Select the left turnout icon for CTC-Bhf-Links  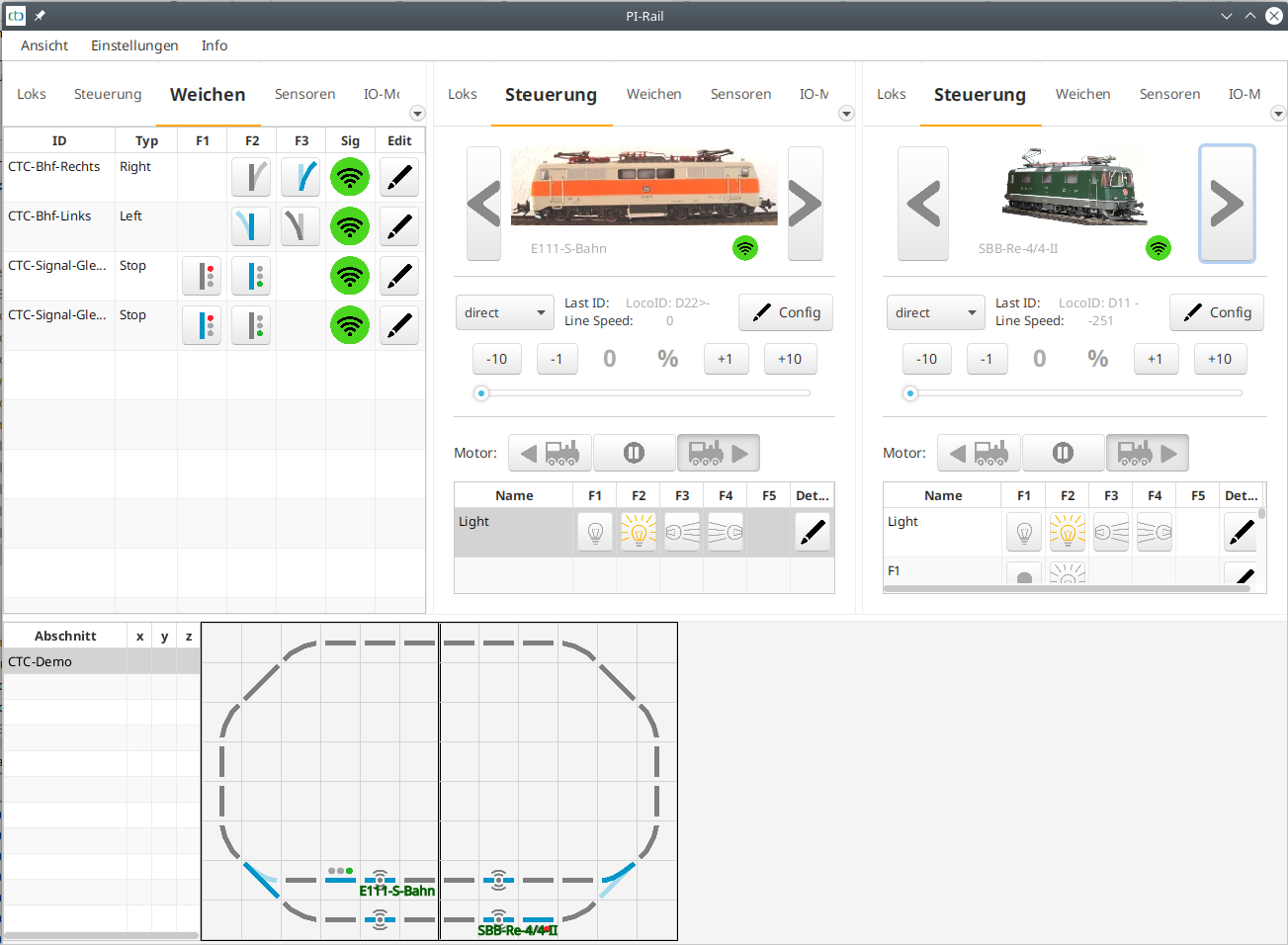click(251, 226)
